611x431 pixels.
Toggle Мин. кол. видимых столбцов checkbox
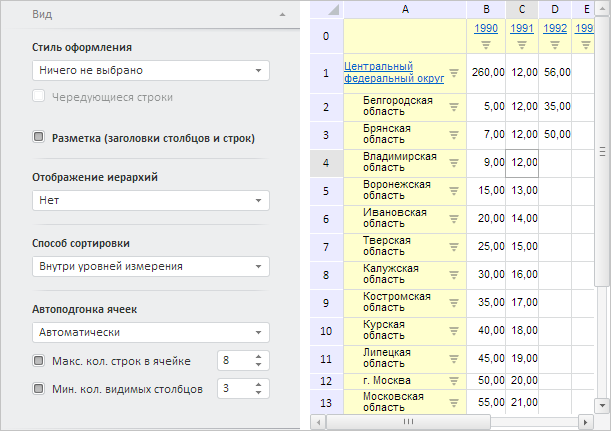(x=39, y=388)
